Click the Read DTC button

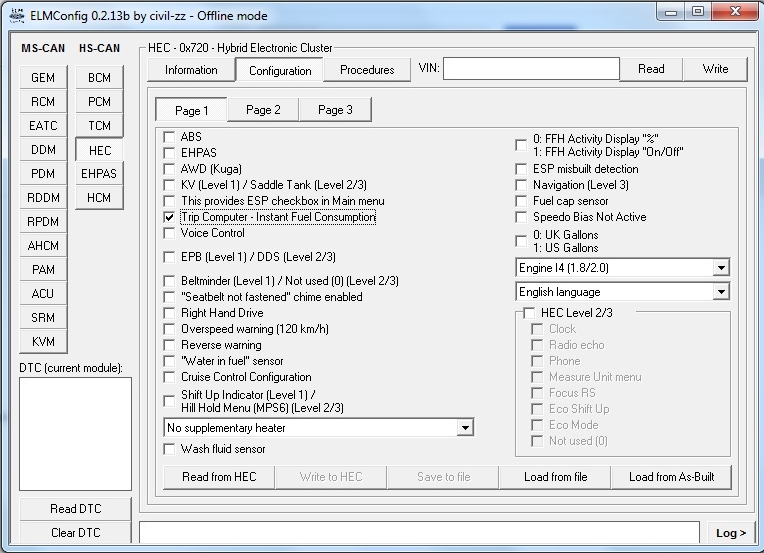pos(75,509)
